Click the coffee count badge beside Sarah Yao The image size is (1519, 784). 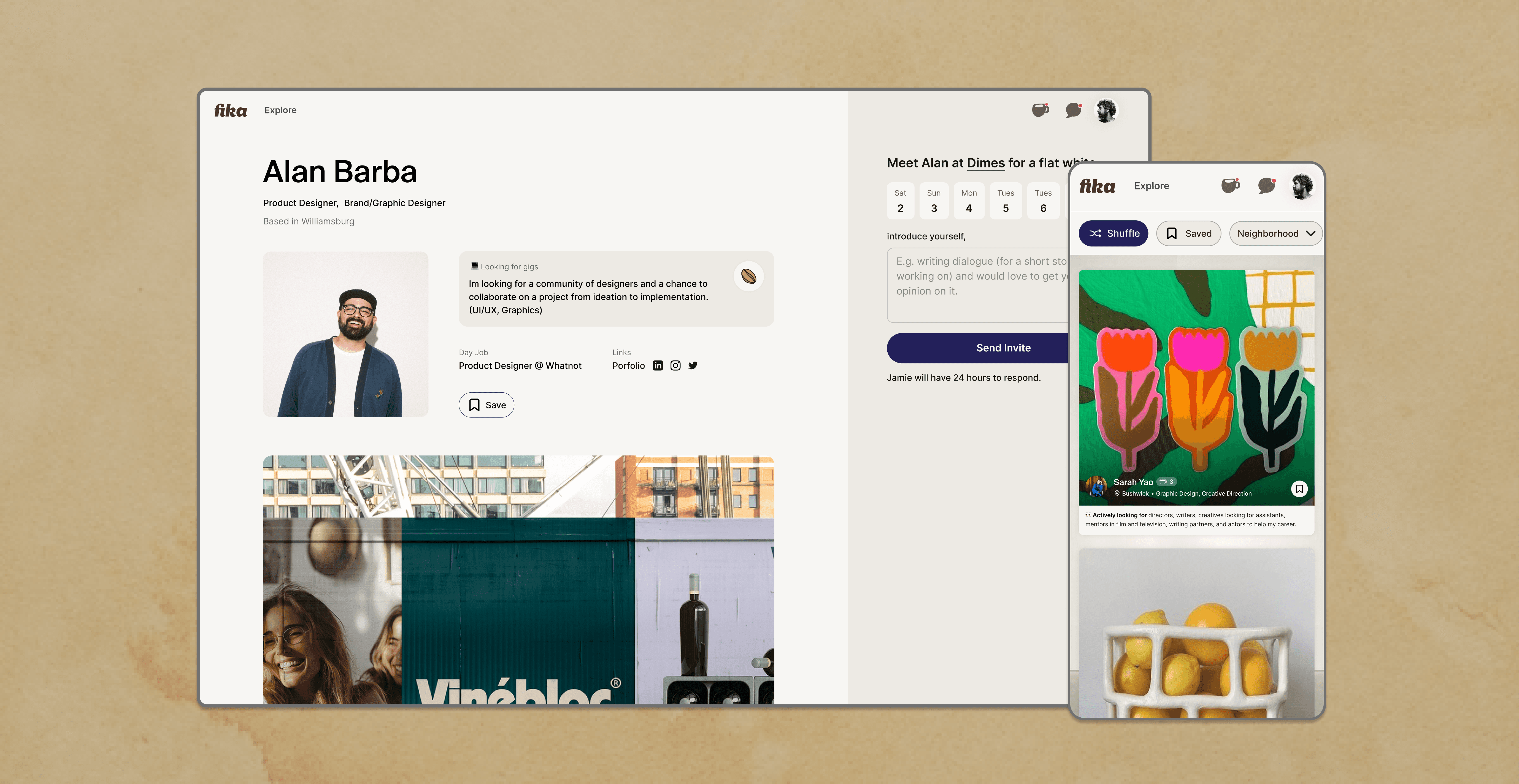pos(1166,482)
